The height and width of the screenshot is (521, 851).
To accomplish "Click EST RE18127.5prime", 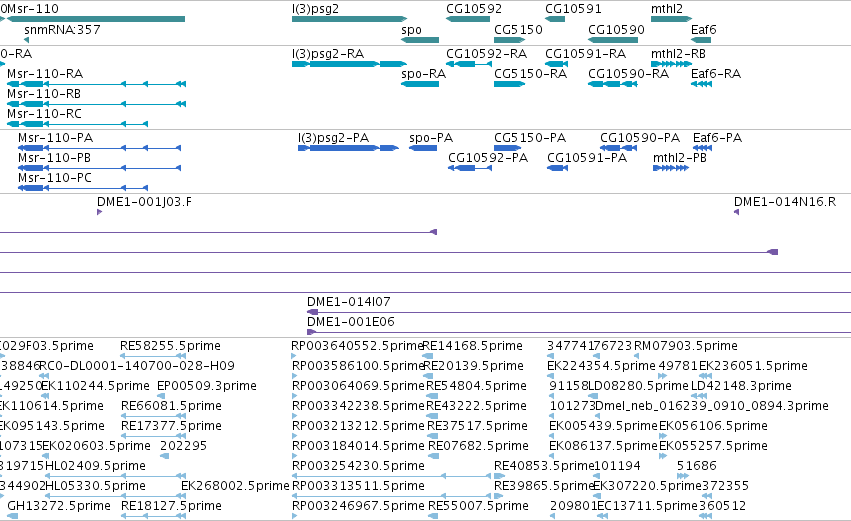I will click(153, 516).
